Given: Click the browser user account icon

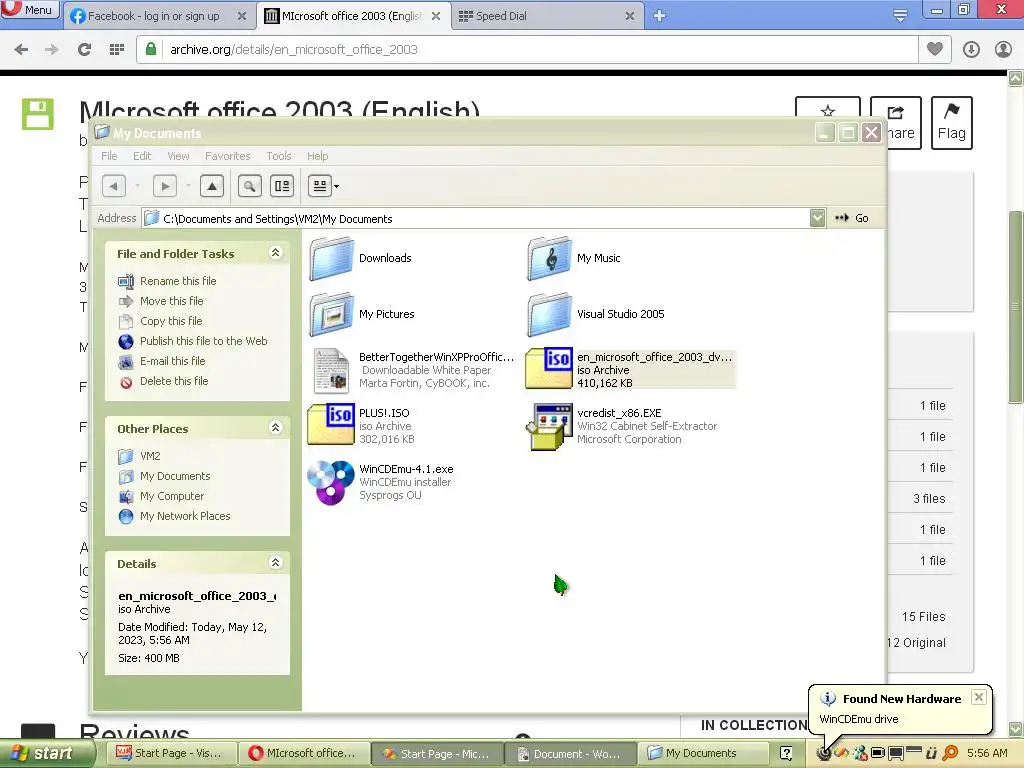Looking at the screenshot, I should (1003, 49).
